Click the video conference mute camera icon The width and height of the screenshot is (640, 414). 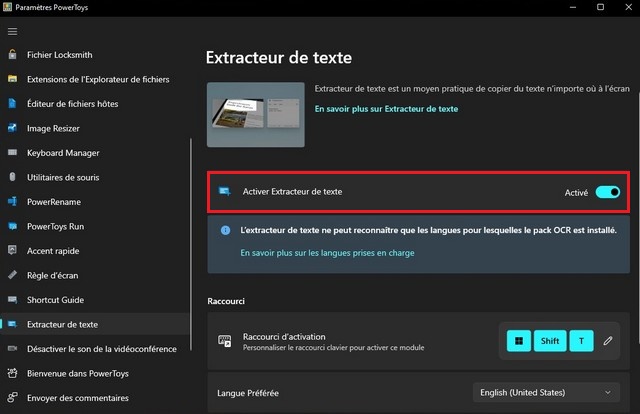(13, 349)
